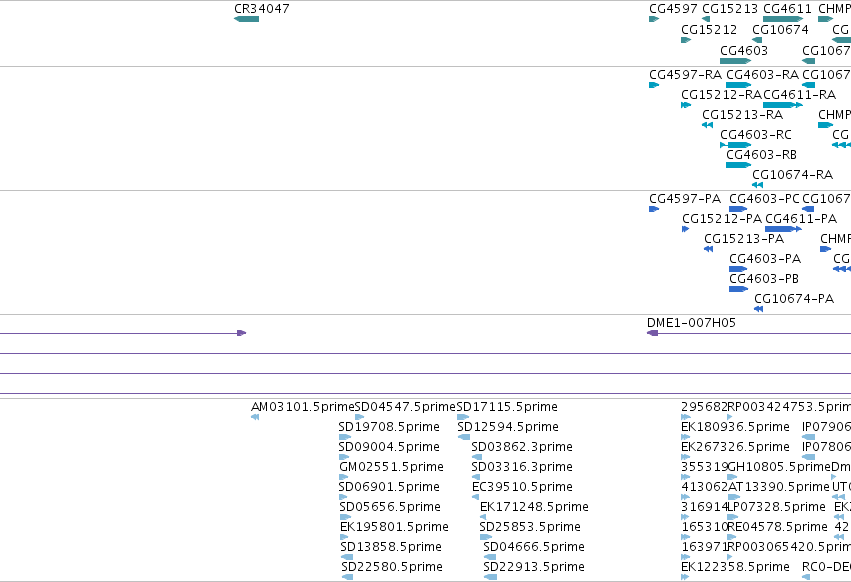Click the SD09004.5prime EST label

389,447
